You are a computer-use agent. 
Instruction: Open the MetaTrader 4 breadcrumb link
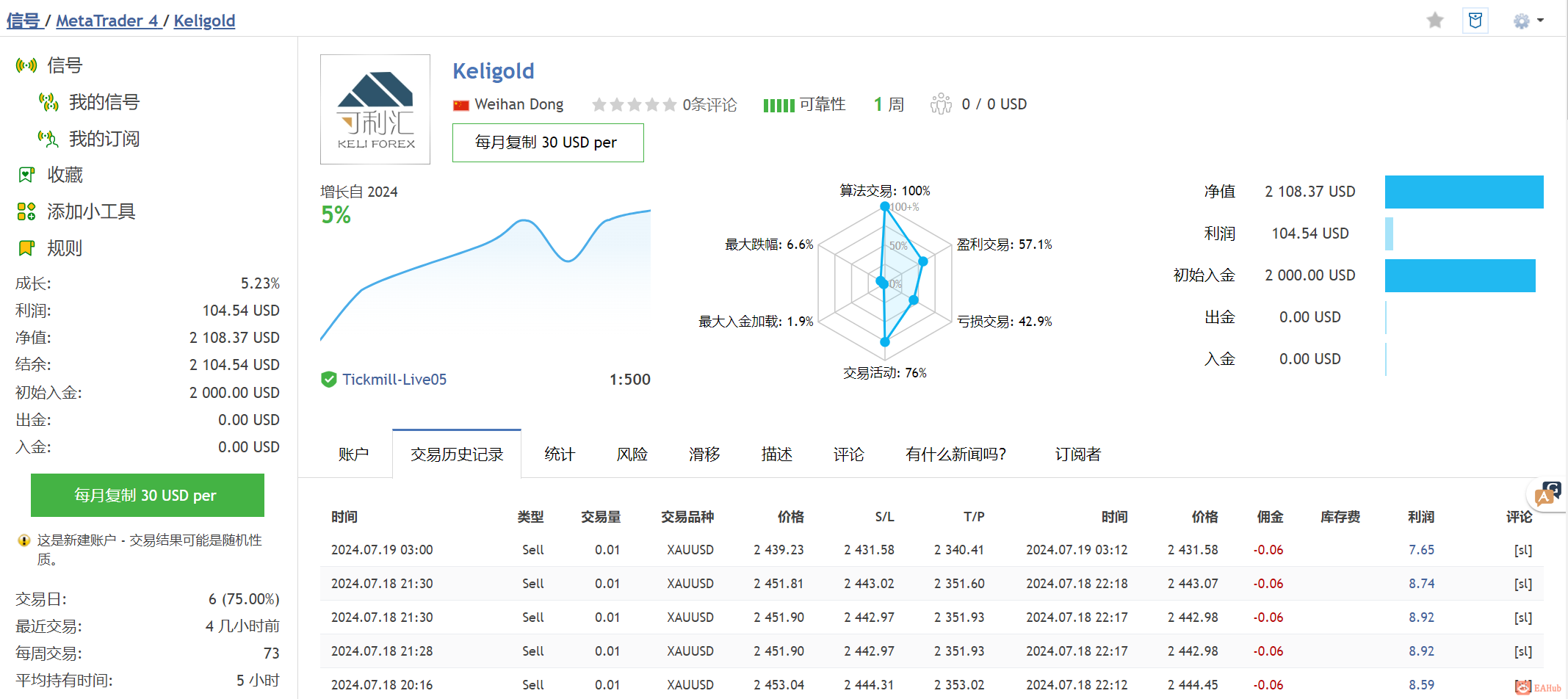(107, 21)
